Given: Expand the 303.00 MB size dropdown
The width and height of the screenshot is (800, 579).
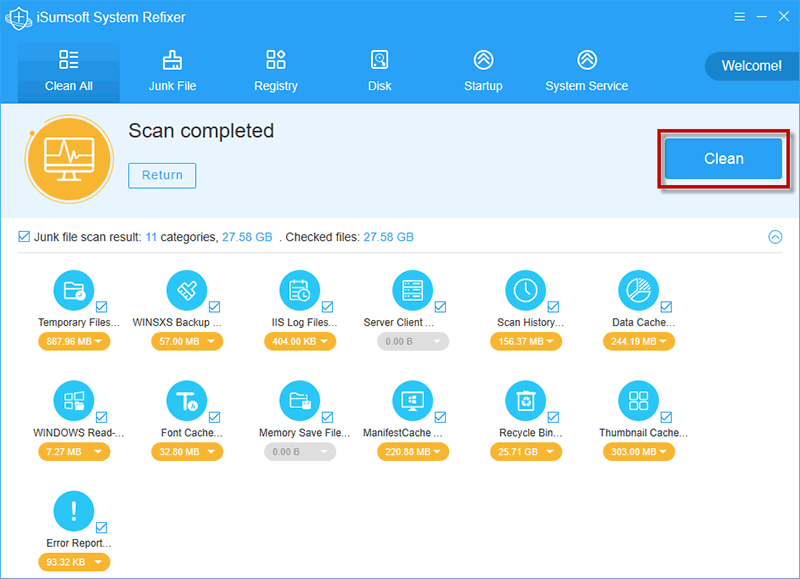Looking at the screenshot, I should 639,451.
